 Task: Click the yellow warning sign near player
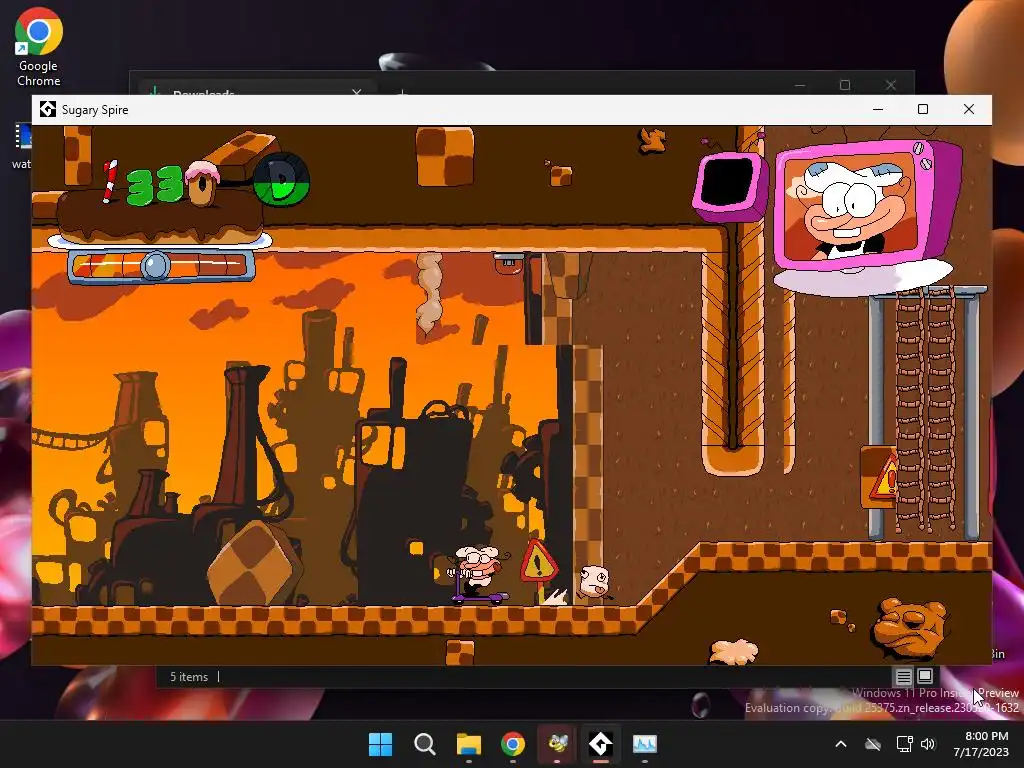538,562
